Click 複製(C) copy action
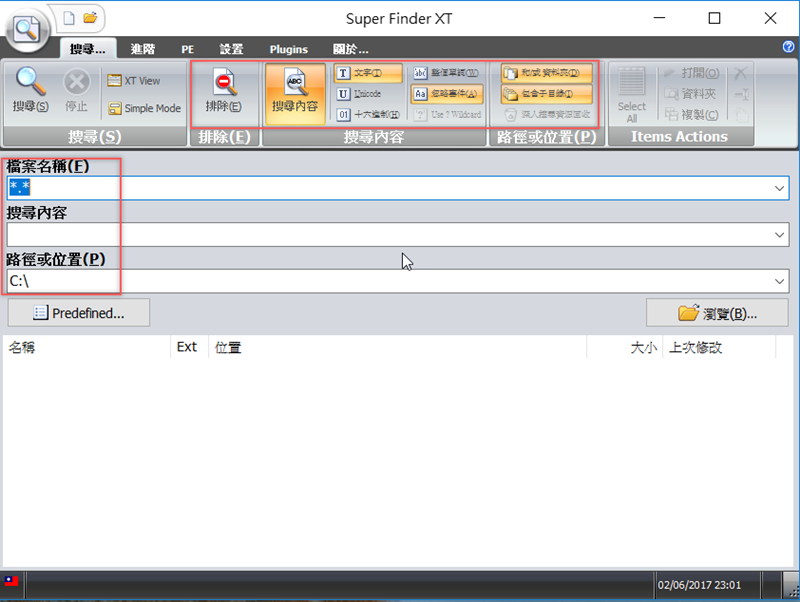The image size is (800, 602). pos(691,114)
